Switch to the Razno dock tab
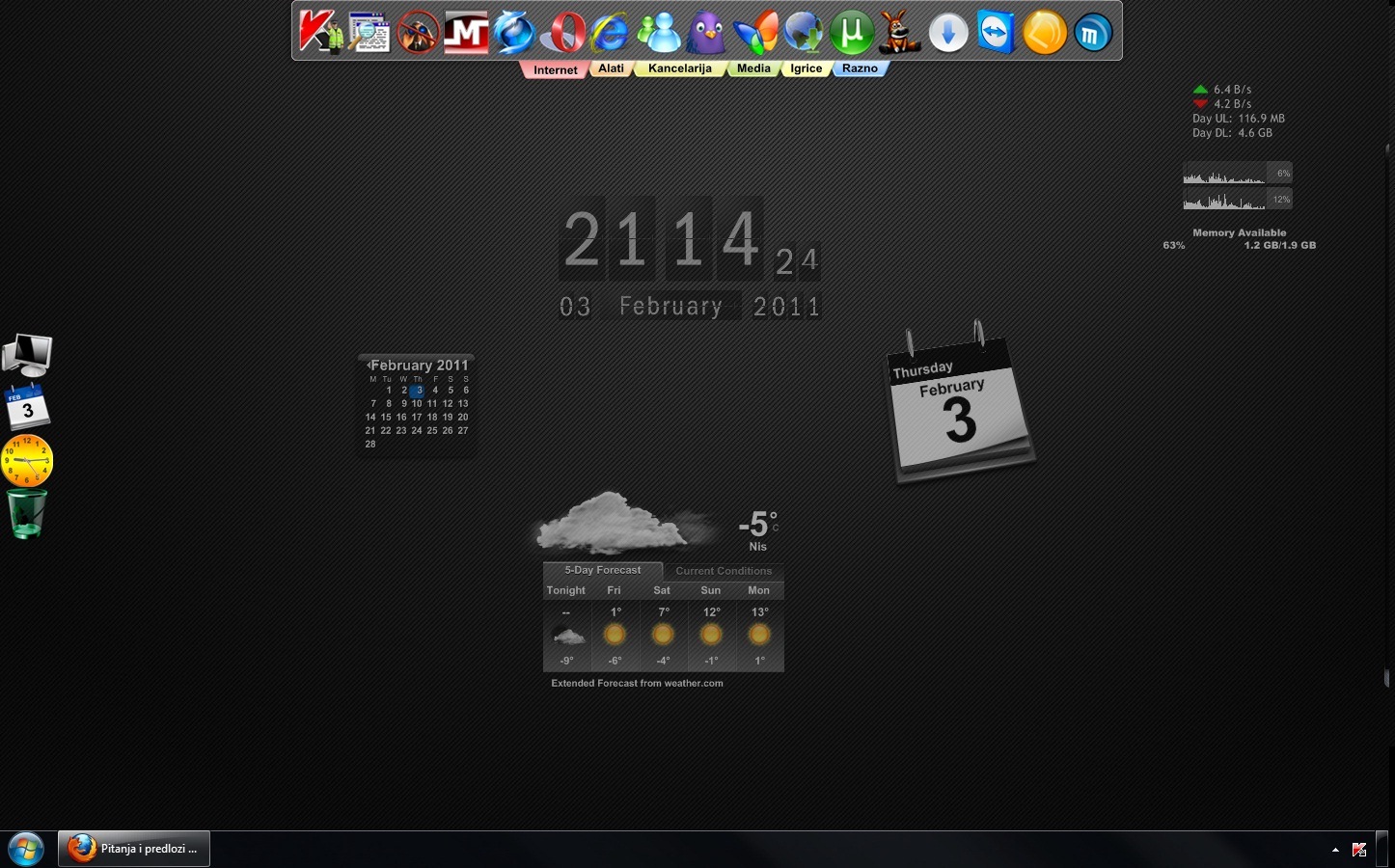 click(860, 68)
